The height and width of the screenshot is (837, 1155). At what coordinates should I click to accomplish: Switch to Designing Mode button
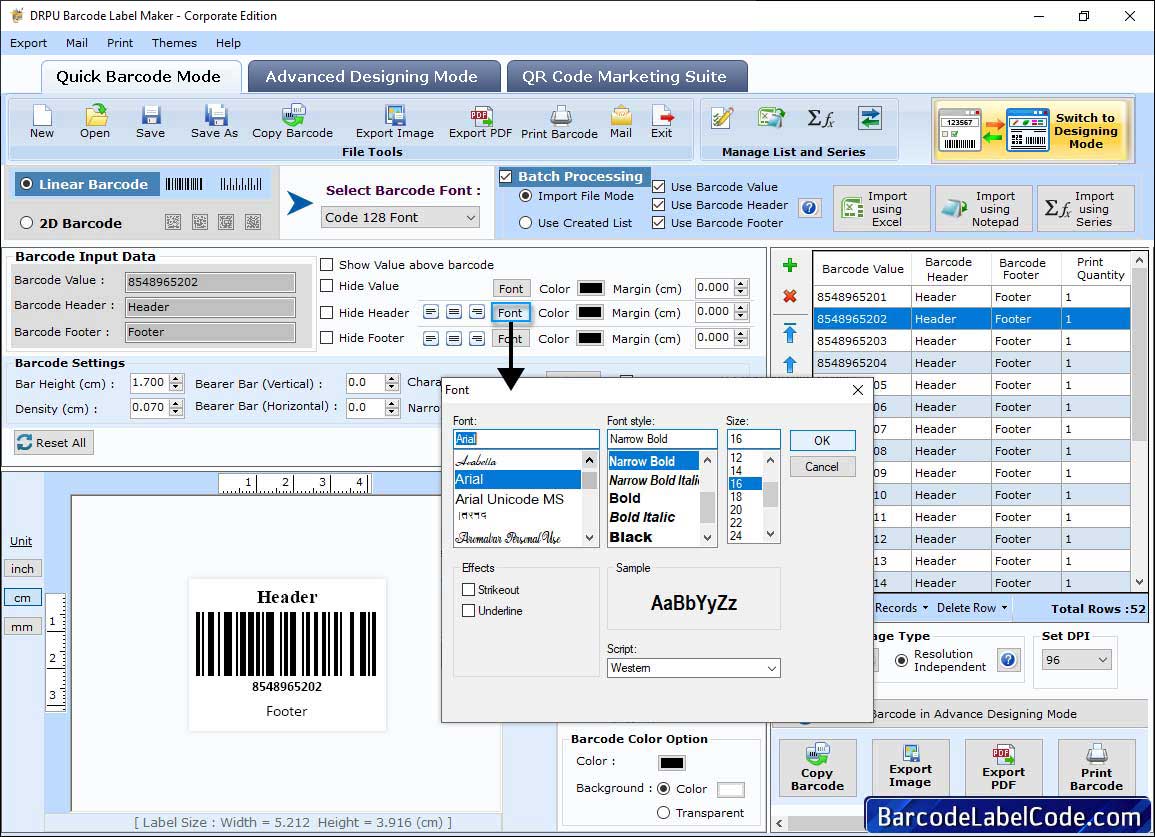click(x=1031, y=130)
